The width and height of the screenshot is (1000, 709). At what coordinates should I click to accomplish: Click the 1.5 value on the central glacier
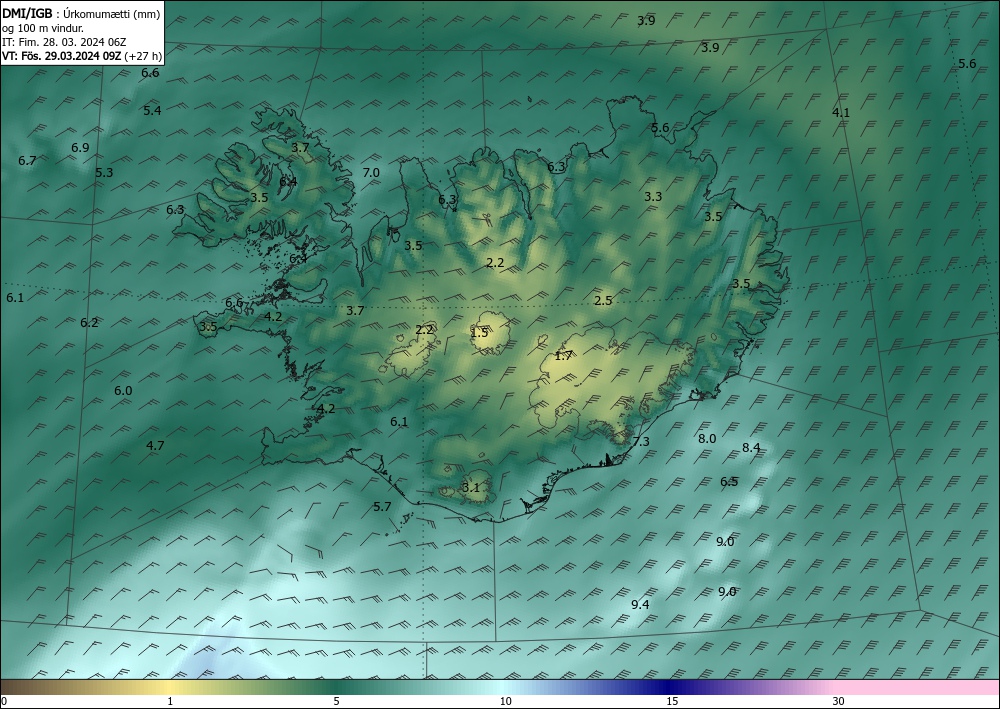[x=479, y=332]
